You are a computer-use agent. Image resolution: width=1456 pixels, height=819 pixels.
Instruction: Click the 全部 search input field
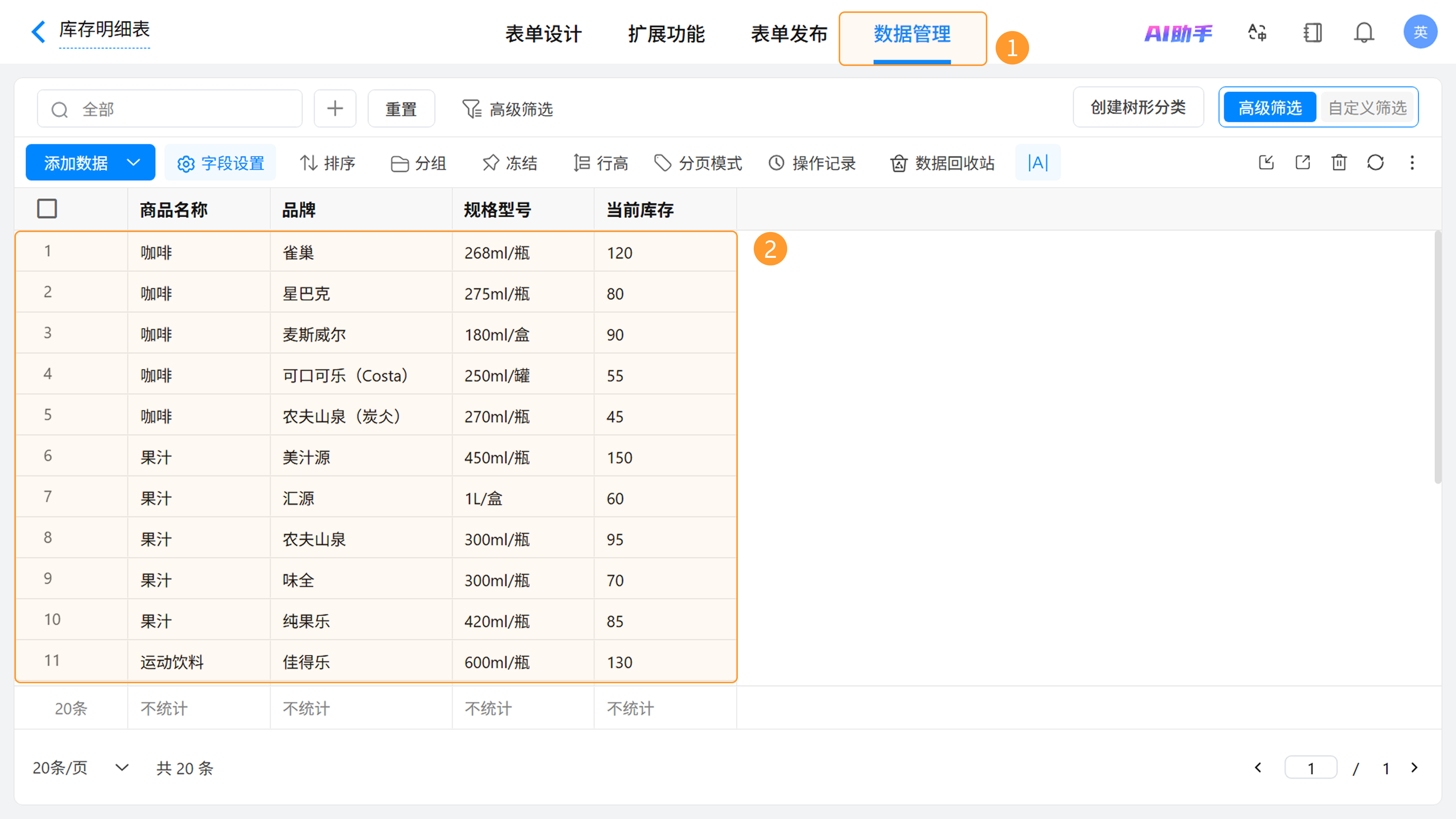(x=169, y=108)
